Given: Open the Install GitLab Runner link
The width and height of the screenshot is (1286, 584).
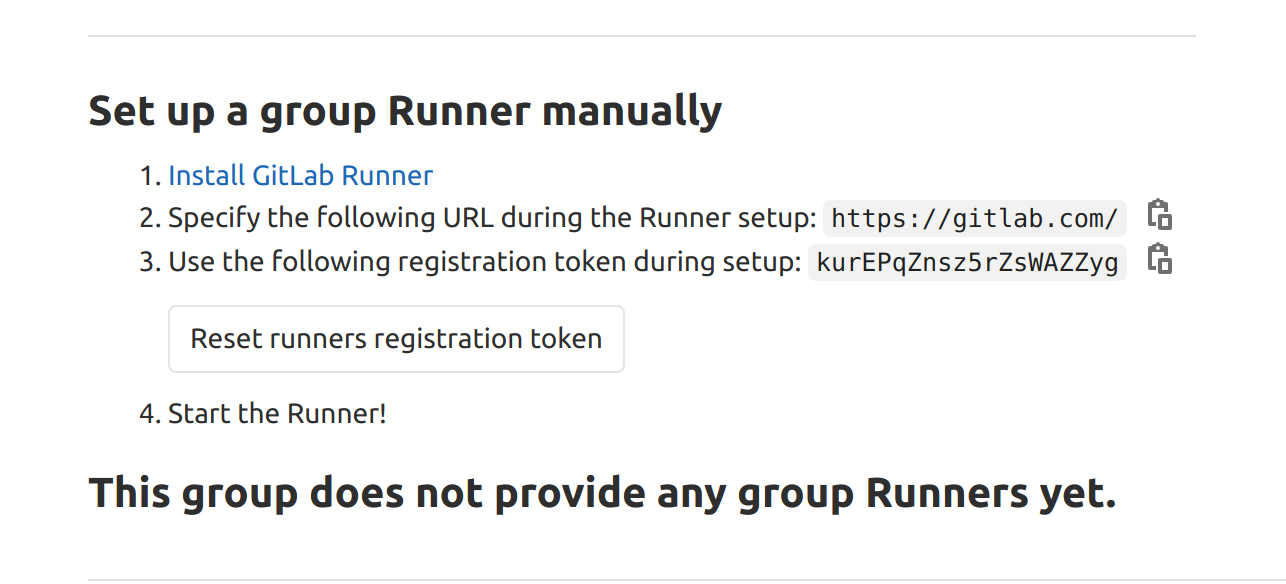Looking at the screenshot, I should pyautogui.click(x=300, y=176).
